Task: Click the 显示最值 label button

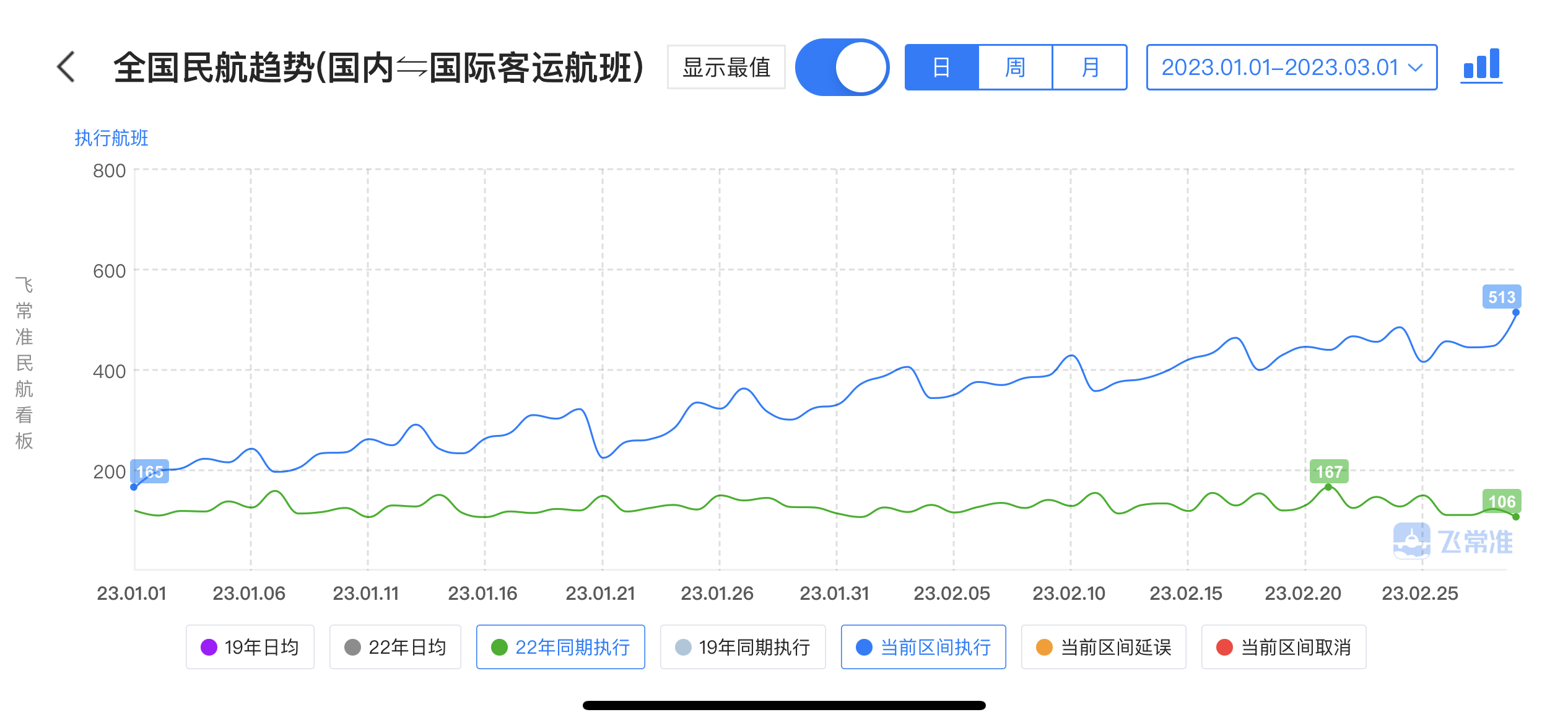Action: pyautogui.click(x=726, y=67)
